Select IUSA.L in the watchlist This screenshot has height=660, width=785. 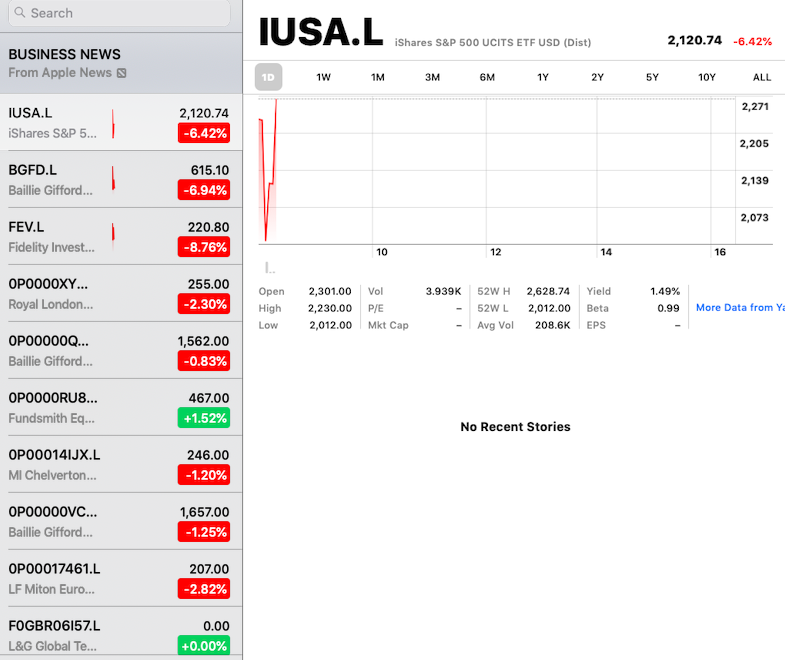pyautogui.click(x=121, y=122)
